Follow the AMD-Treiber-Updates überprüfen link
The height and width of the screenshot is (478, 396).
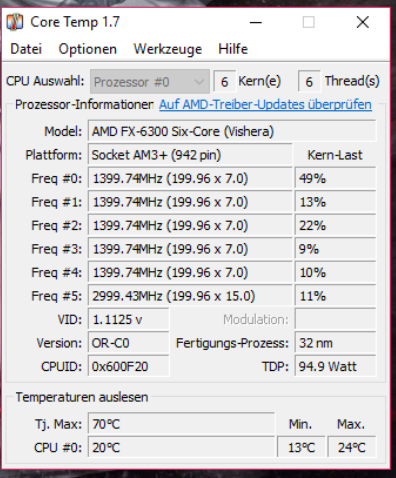(265, 105)
